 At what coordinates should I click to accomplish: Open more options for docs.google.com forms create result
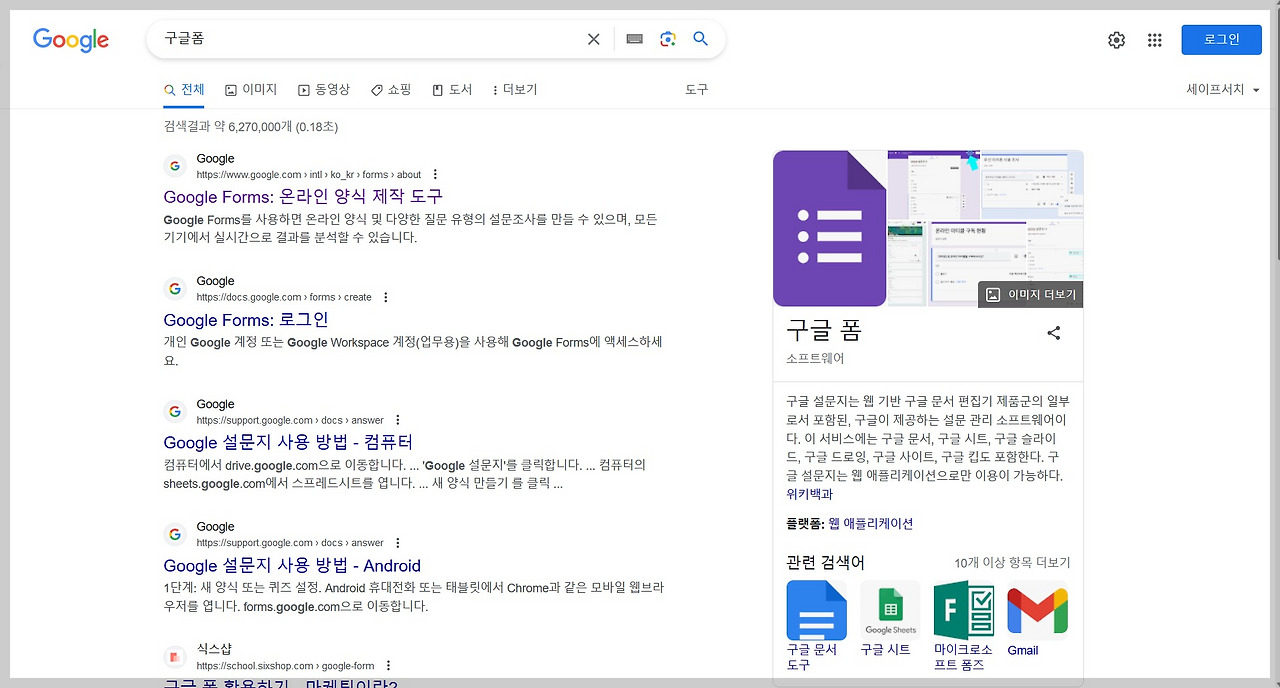[386, 297]
